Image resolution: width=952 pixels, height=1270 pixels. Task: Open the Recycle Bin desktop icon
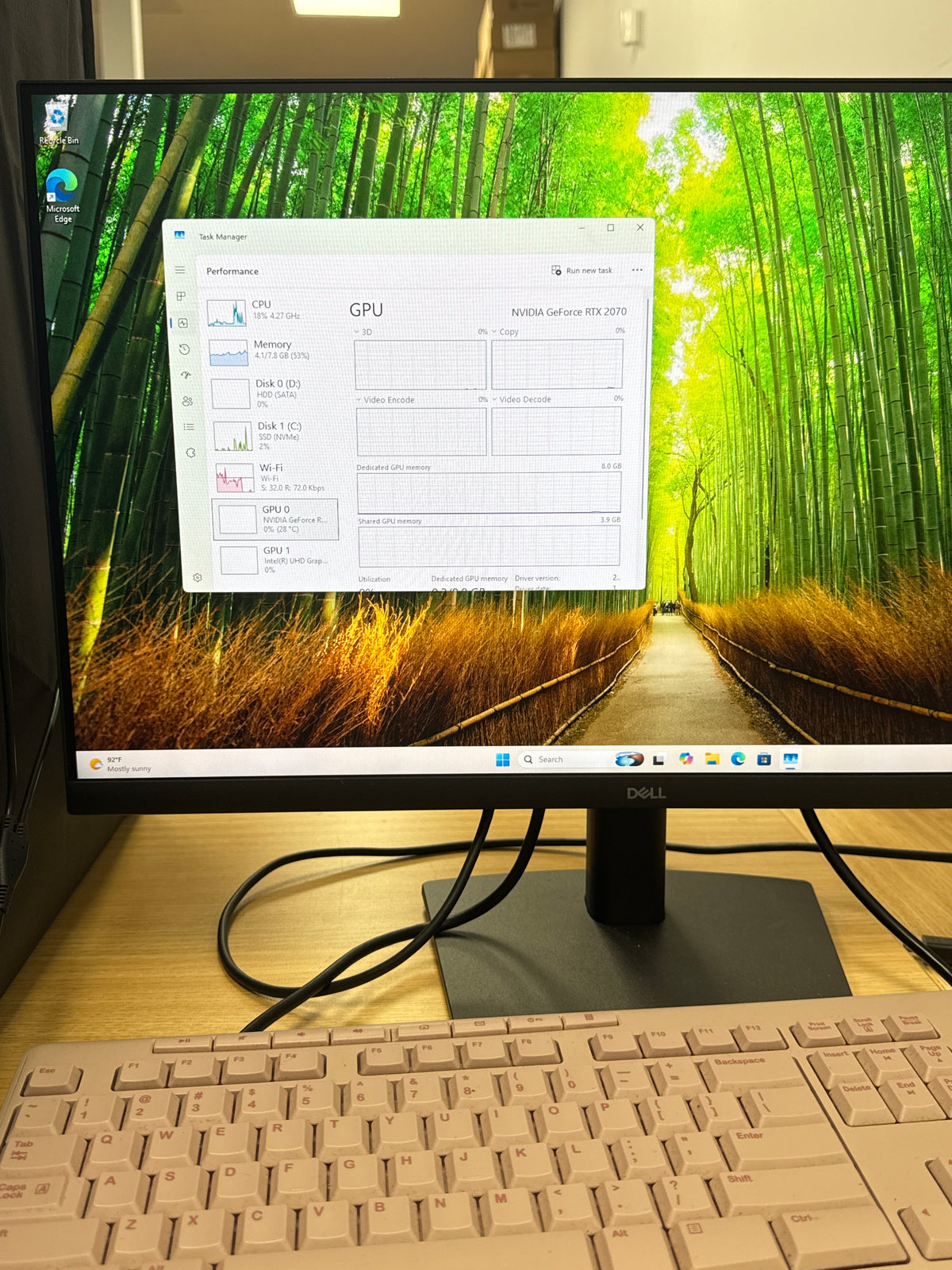point(58,123)
